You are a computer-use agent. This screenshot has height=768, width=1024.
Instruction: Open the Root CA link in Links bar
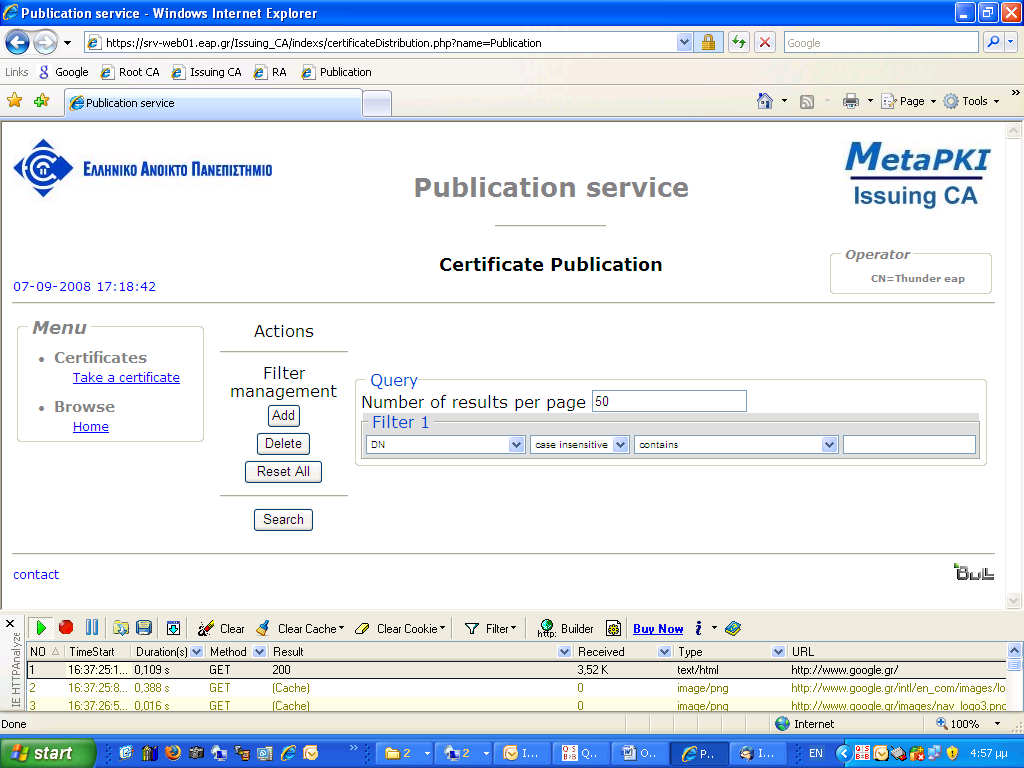pos(130,72)
